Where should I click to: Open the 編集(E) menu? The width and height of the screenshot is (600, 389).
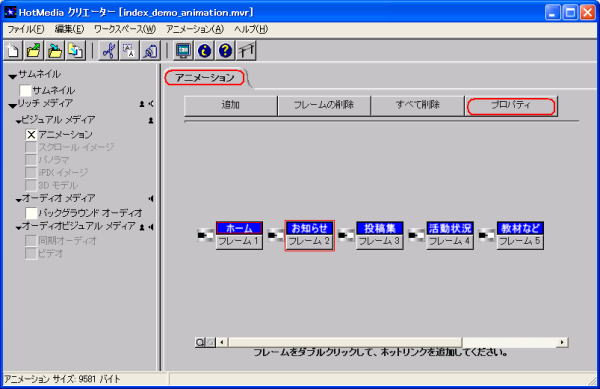pos(69,29)
